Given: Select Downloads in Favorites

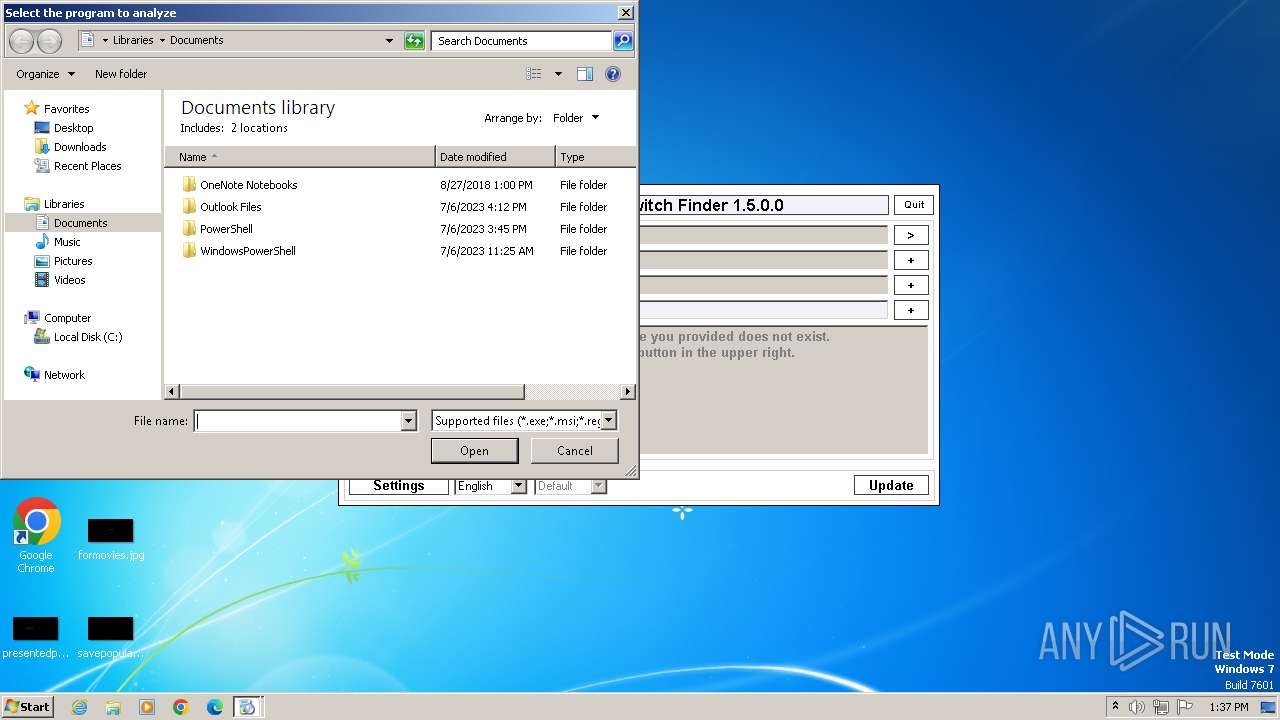Looking at the screenshot, I should 80,147.
